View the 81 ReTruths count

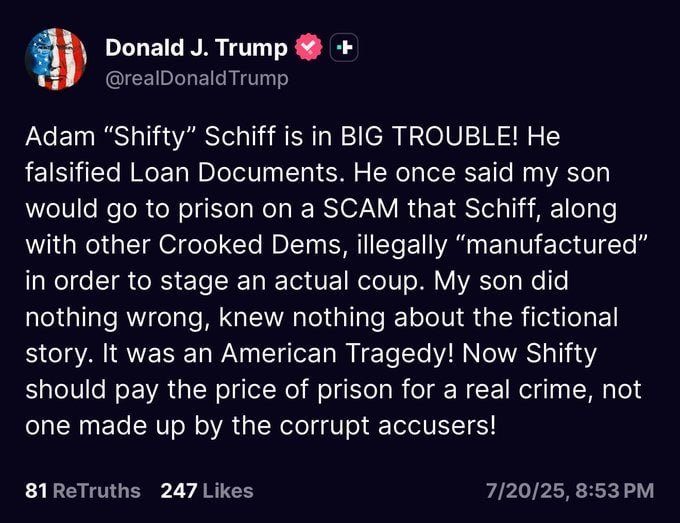[36, 491]
